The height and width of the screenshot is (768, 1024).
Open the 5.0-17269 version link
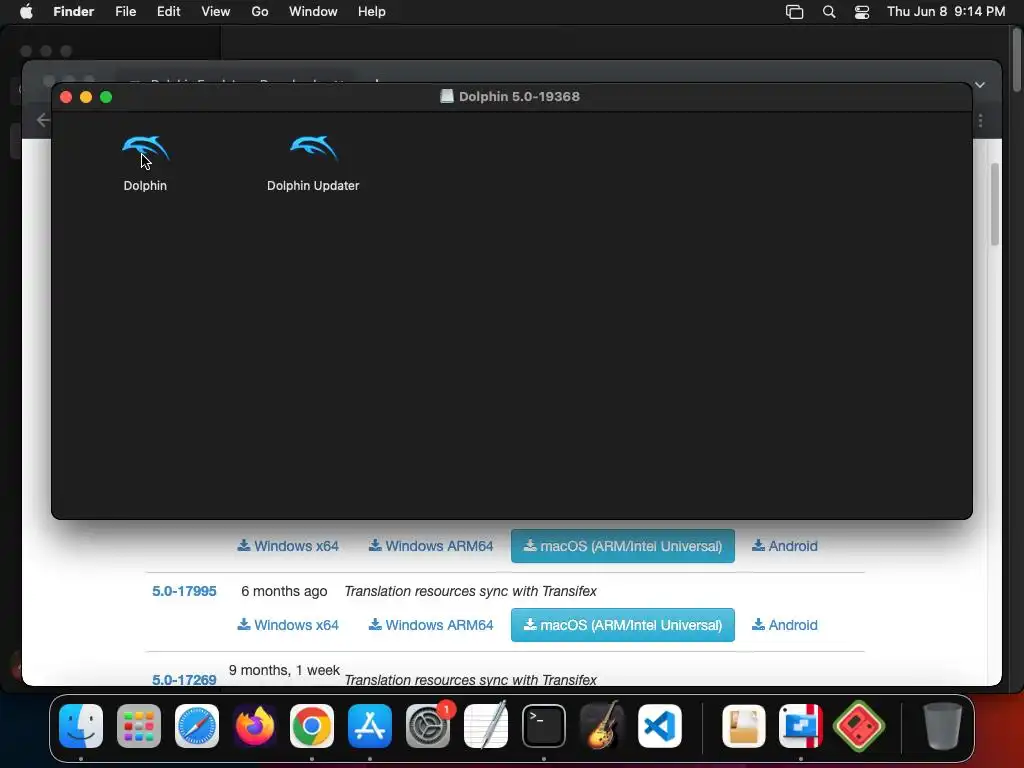(184, 679)
